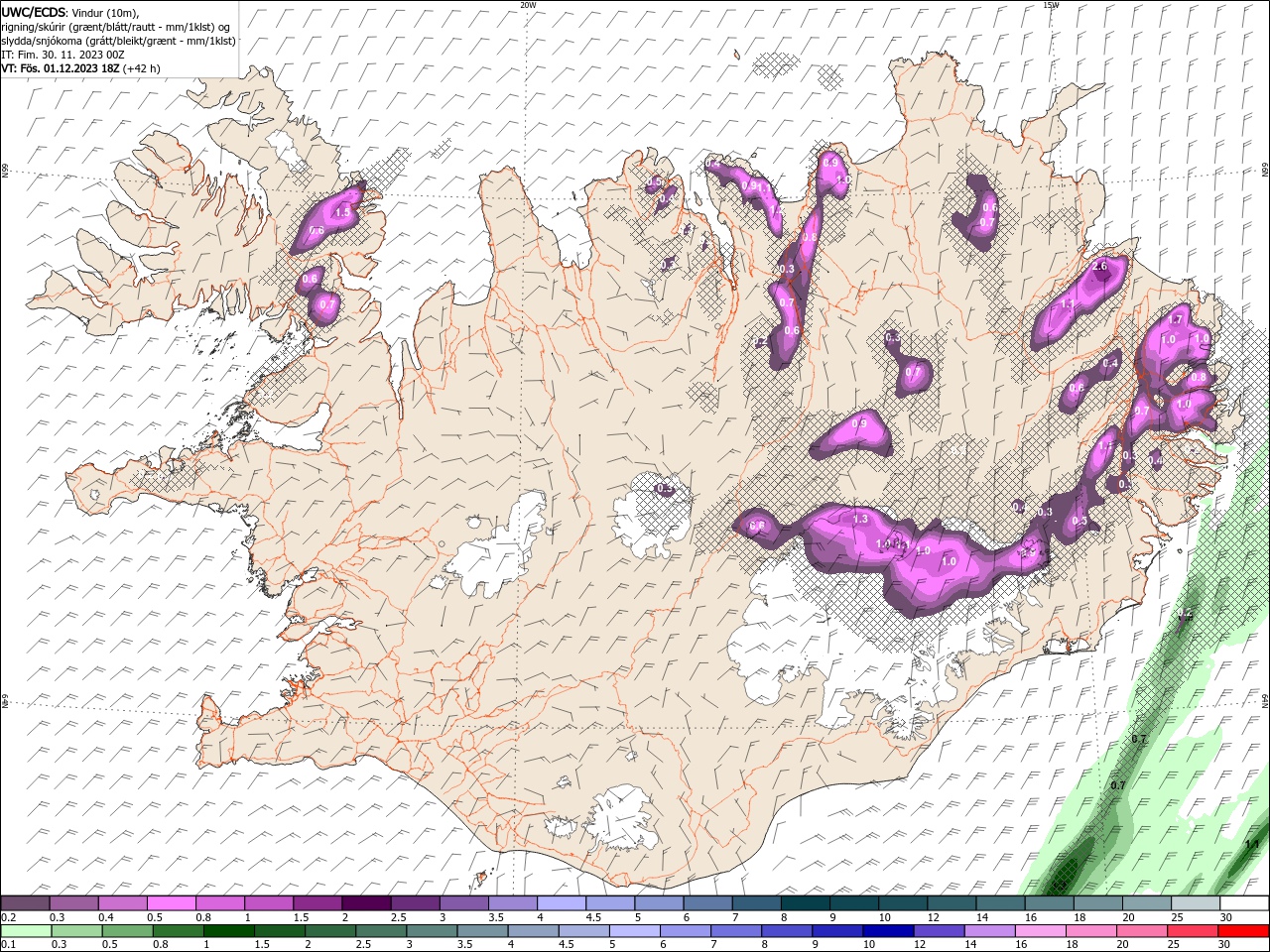Click the bright pink 0.5 swatch, upper legend
The height and width of the screenshot is (952, 1270).
point(171,902)
